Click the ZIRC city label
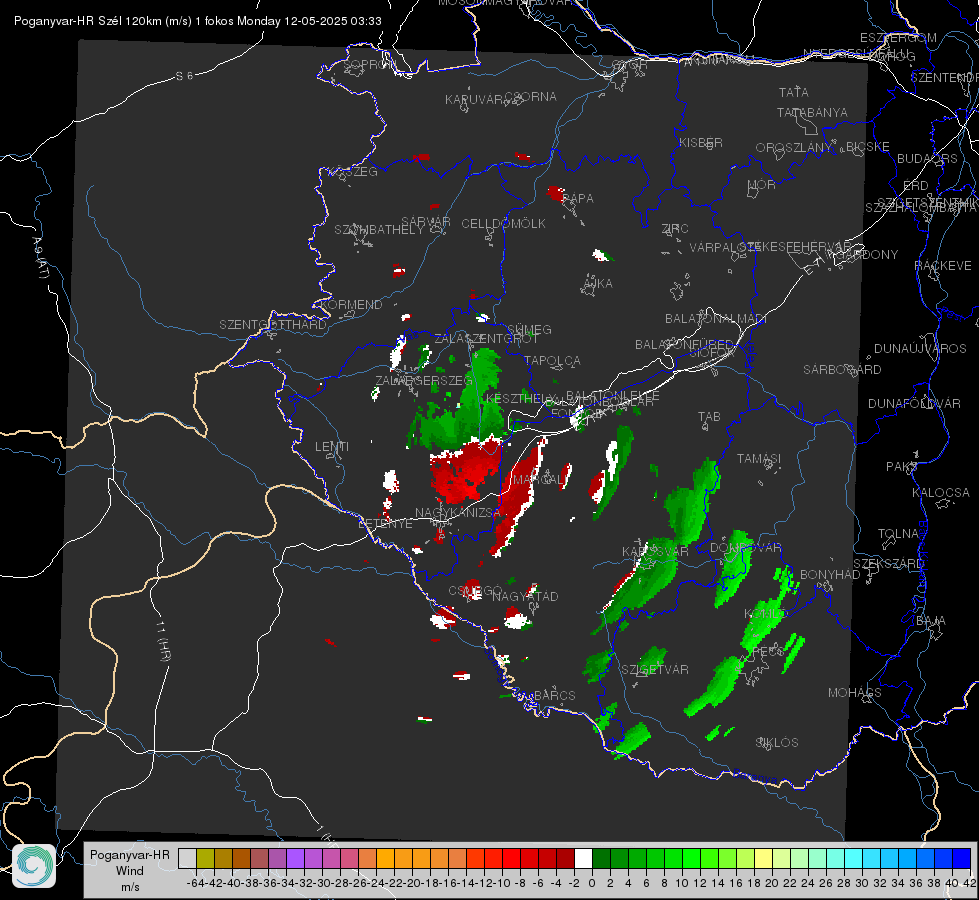Viewport: 979px width, 900px height. pos(675,229)
